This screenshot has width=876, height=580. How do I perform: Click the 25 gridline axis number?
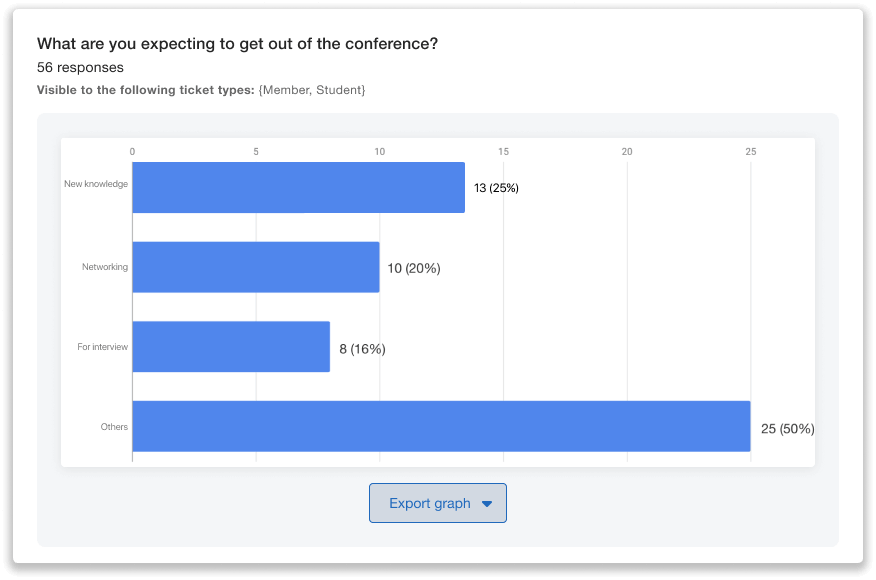tap(750, 150)
